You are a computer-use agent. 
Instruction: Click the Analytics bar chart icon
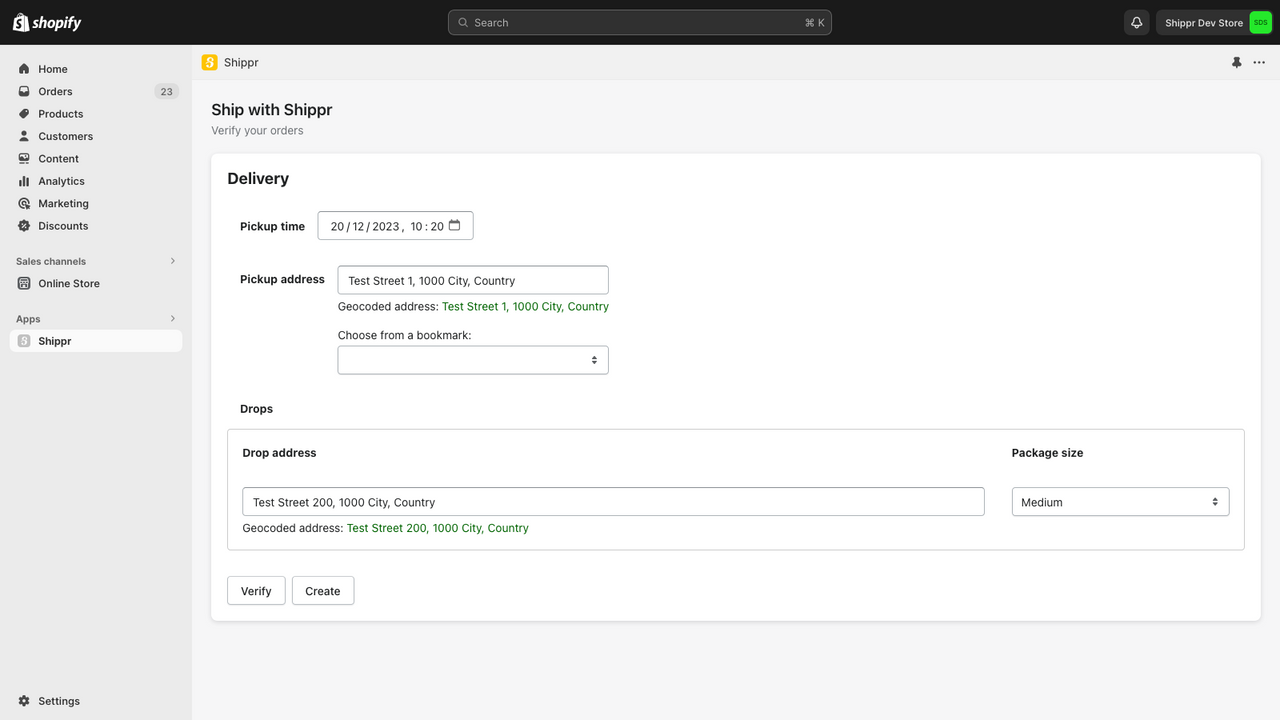24,181
